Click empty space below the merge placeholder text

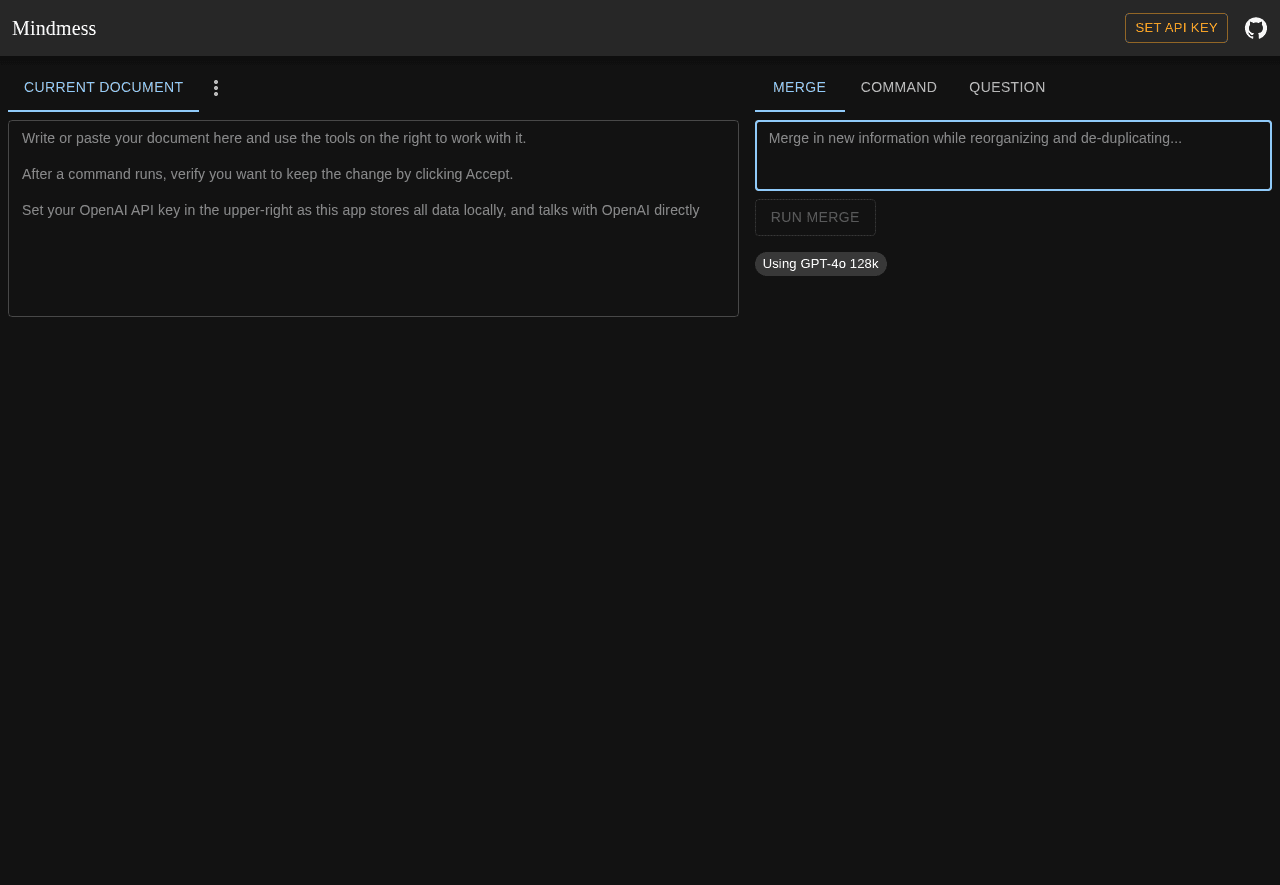coord(1012,170)
